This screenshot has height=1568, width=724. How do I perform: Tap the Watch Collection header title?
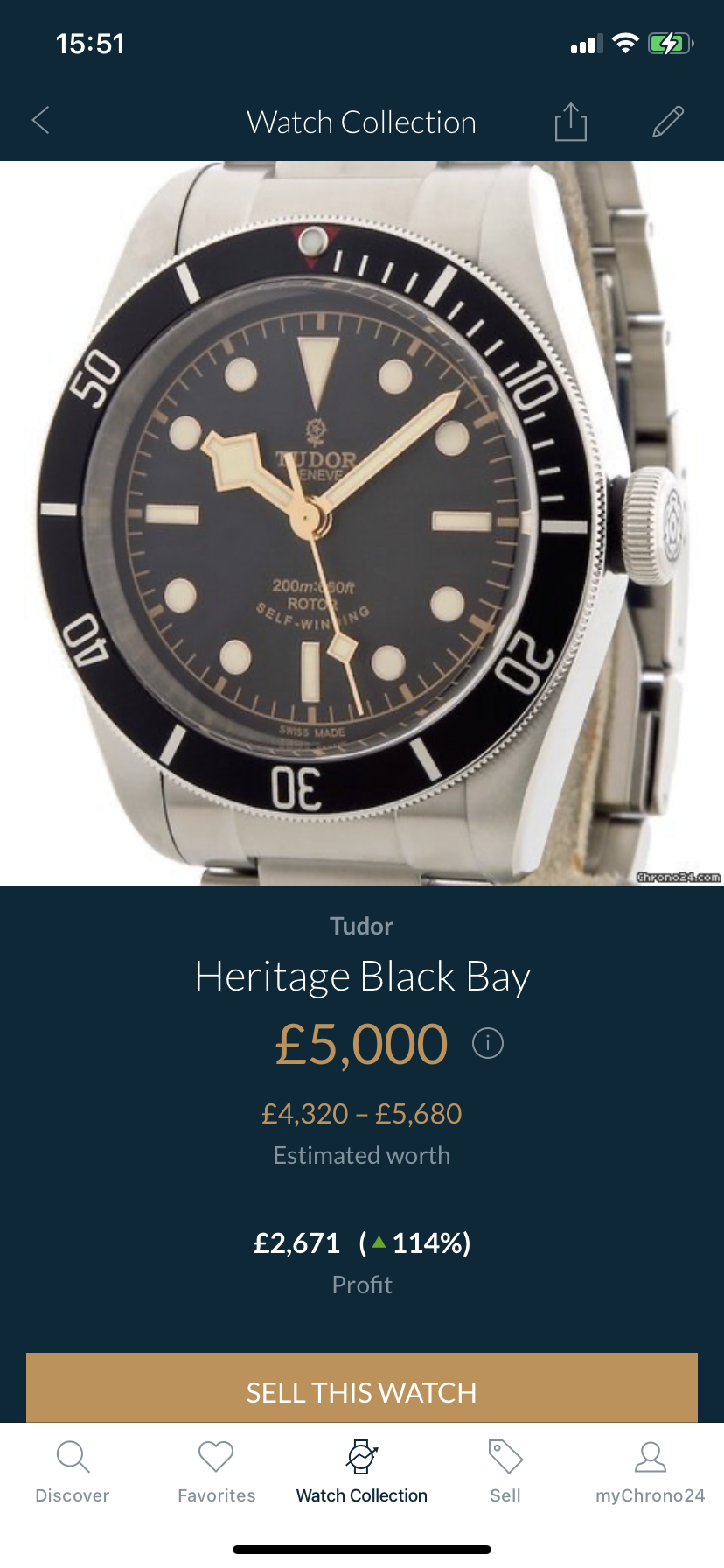click(361, 122)
